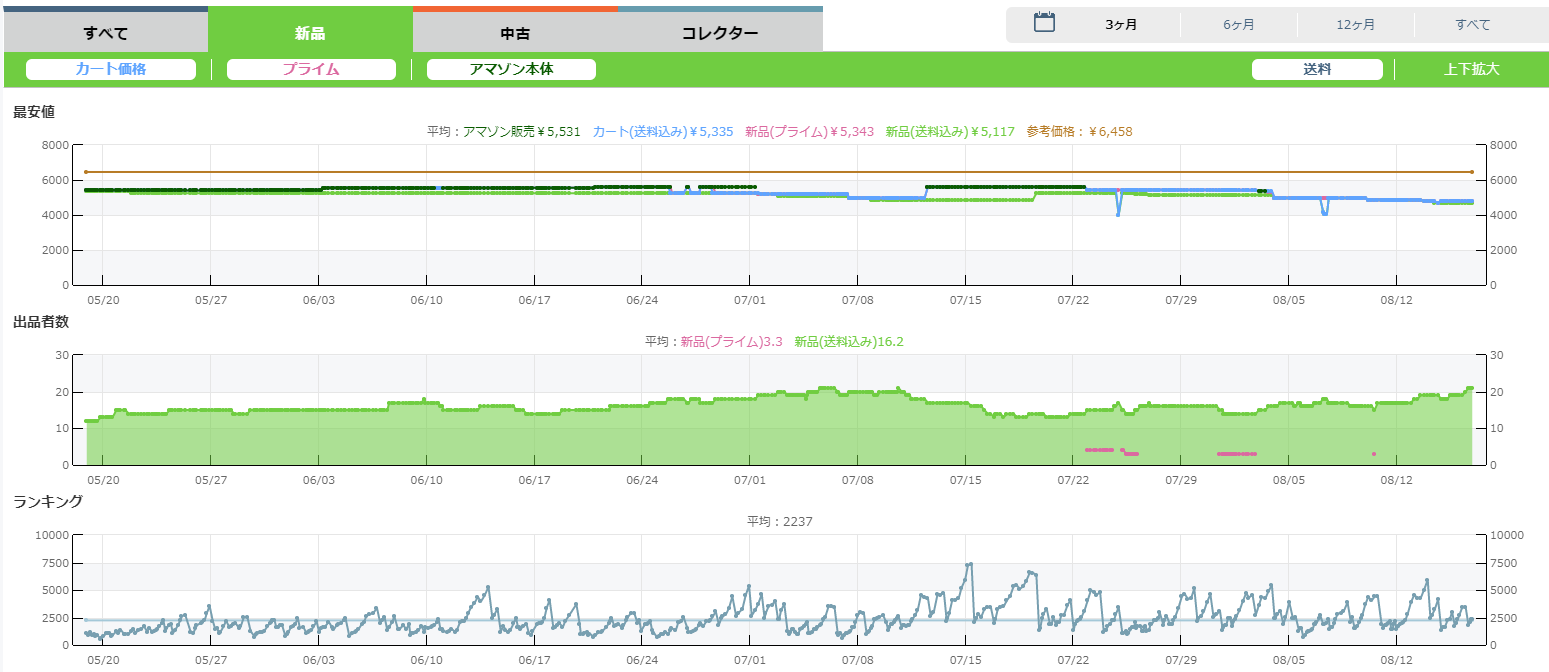Toggle the カート価格 series filter
The height and width of the screenshot is (672, 1549).
111,69
